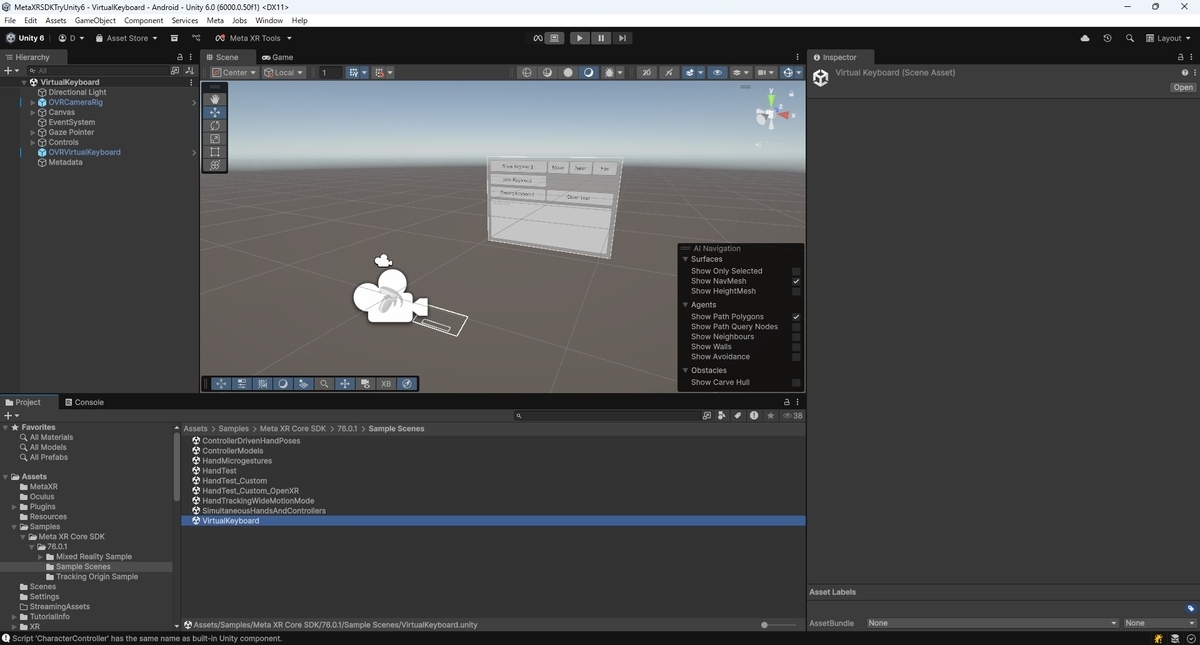Enable Show Carve Hull checkbox
This screenshot has height=645, width=1200.
(796, 382)
